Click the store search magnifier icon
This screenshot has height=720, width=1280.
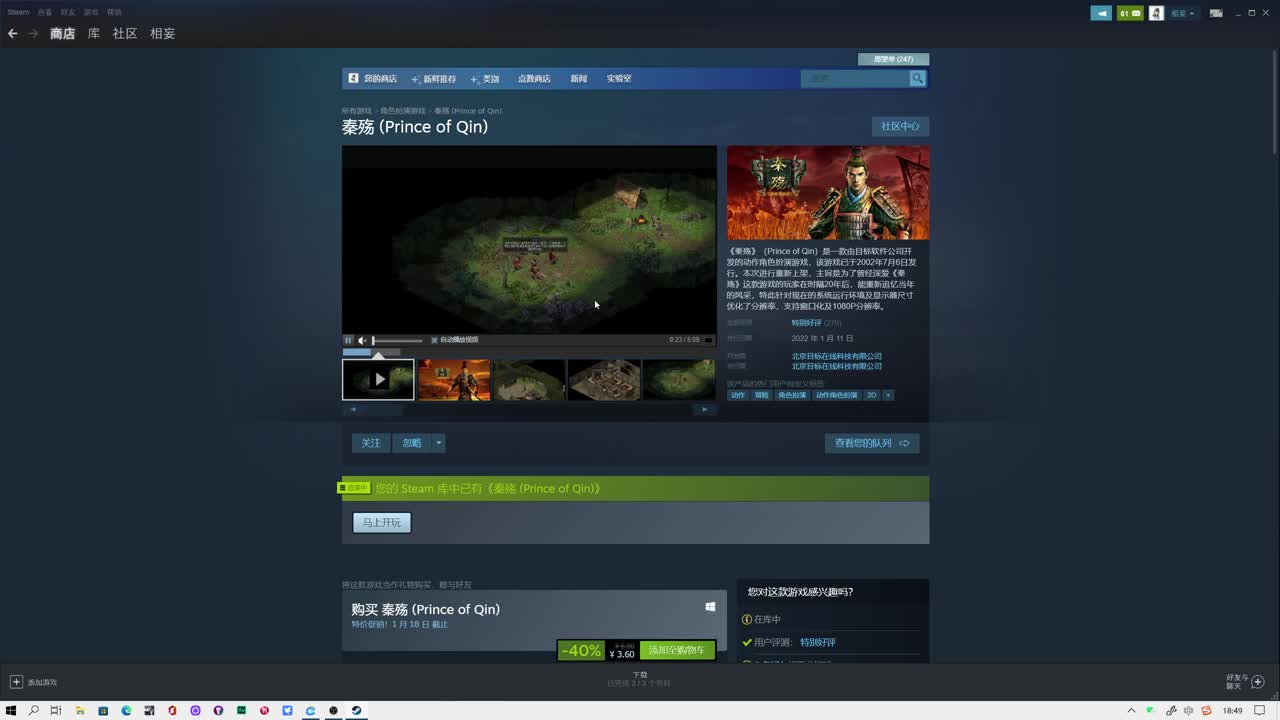click(x=918, y=78)
